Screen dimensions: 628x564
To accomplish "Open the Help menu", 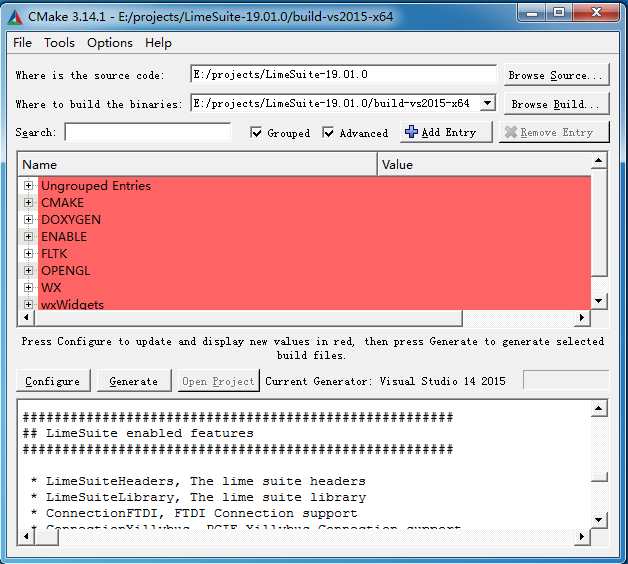I will (158, 42).
